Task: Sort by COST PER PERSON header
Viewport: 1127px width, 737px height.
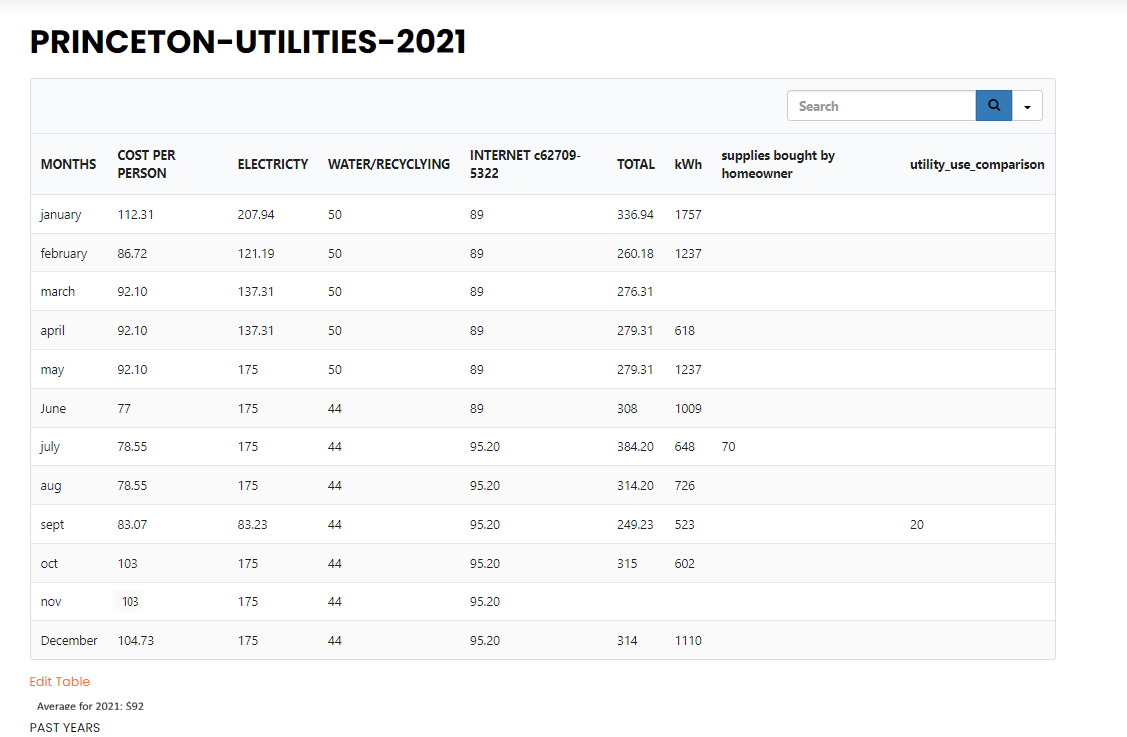Action: point(147,164)
